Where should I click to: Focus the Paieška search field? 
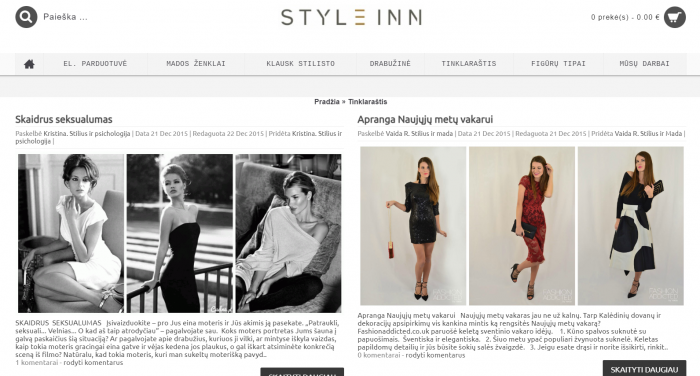[x=66, y=17]
